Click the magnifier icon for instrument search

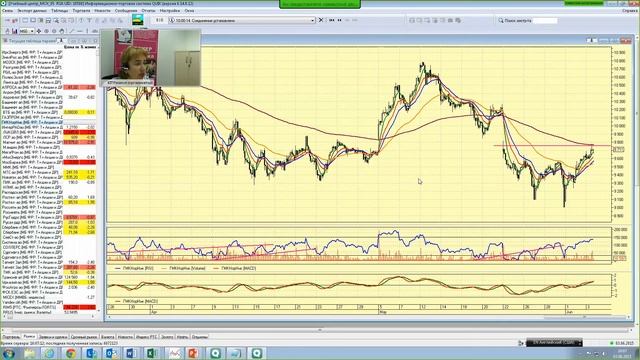pyautogui.click(x=501, y=20)
